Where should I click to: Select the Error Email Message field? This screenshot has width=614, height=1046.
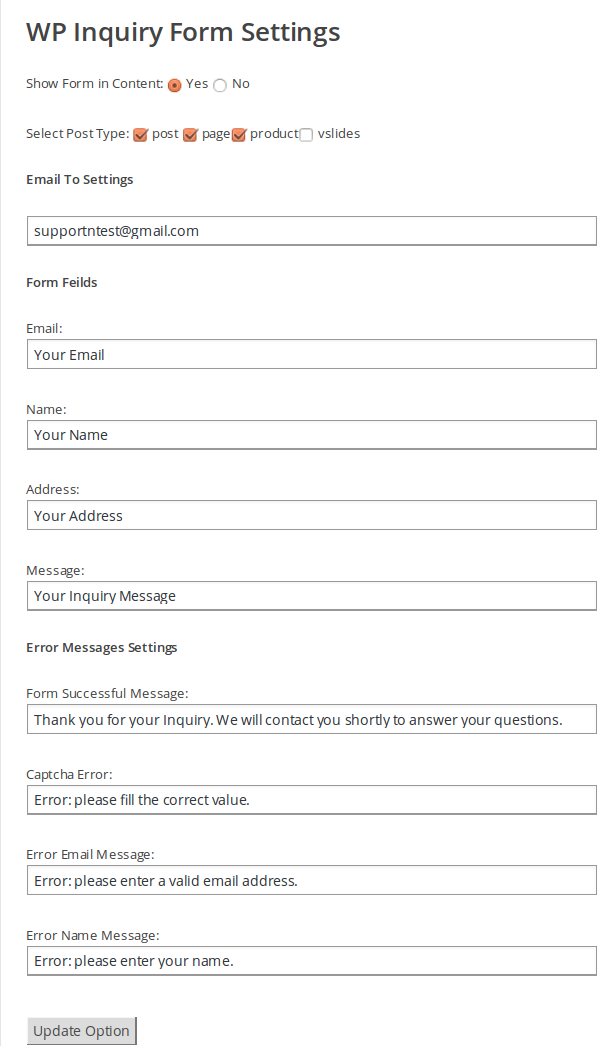click(312, 881)
